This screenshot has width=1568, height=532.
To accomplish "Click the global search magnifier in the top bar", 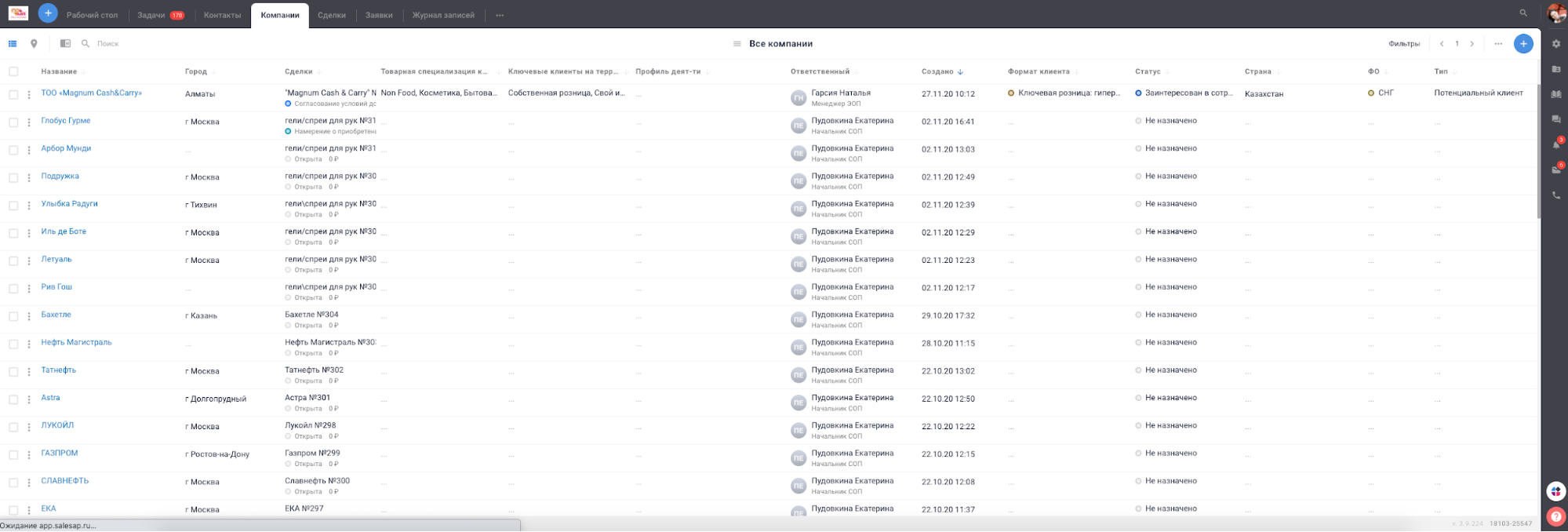I will (x=1523, y=13).
